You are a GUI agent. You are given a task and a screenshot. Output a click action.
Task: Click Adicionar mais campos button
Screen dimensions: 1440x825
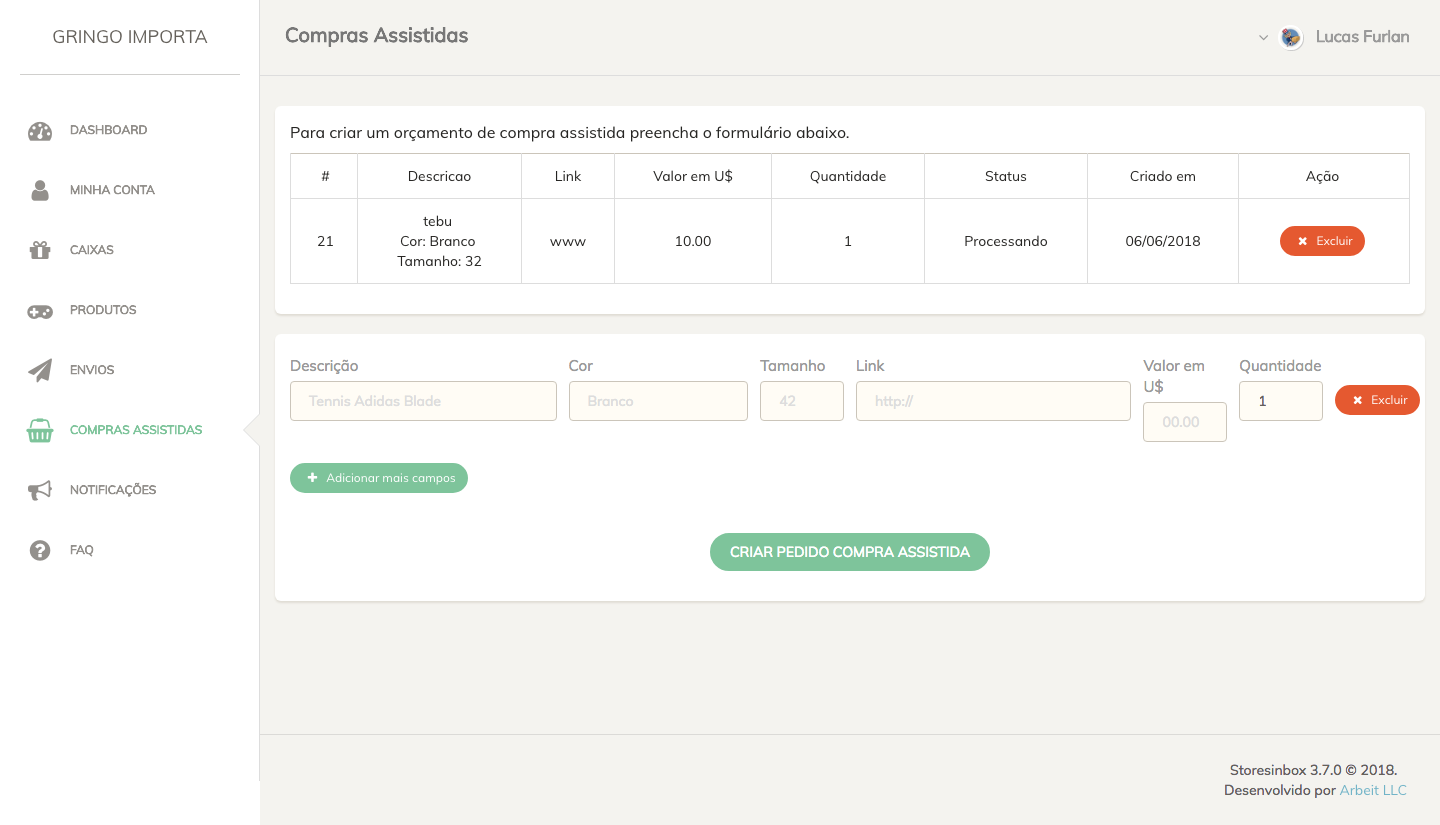point(379,478)
